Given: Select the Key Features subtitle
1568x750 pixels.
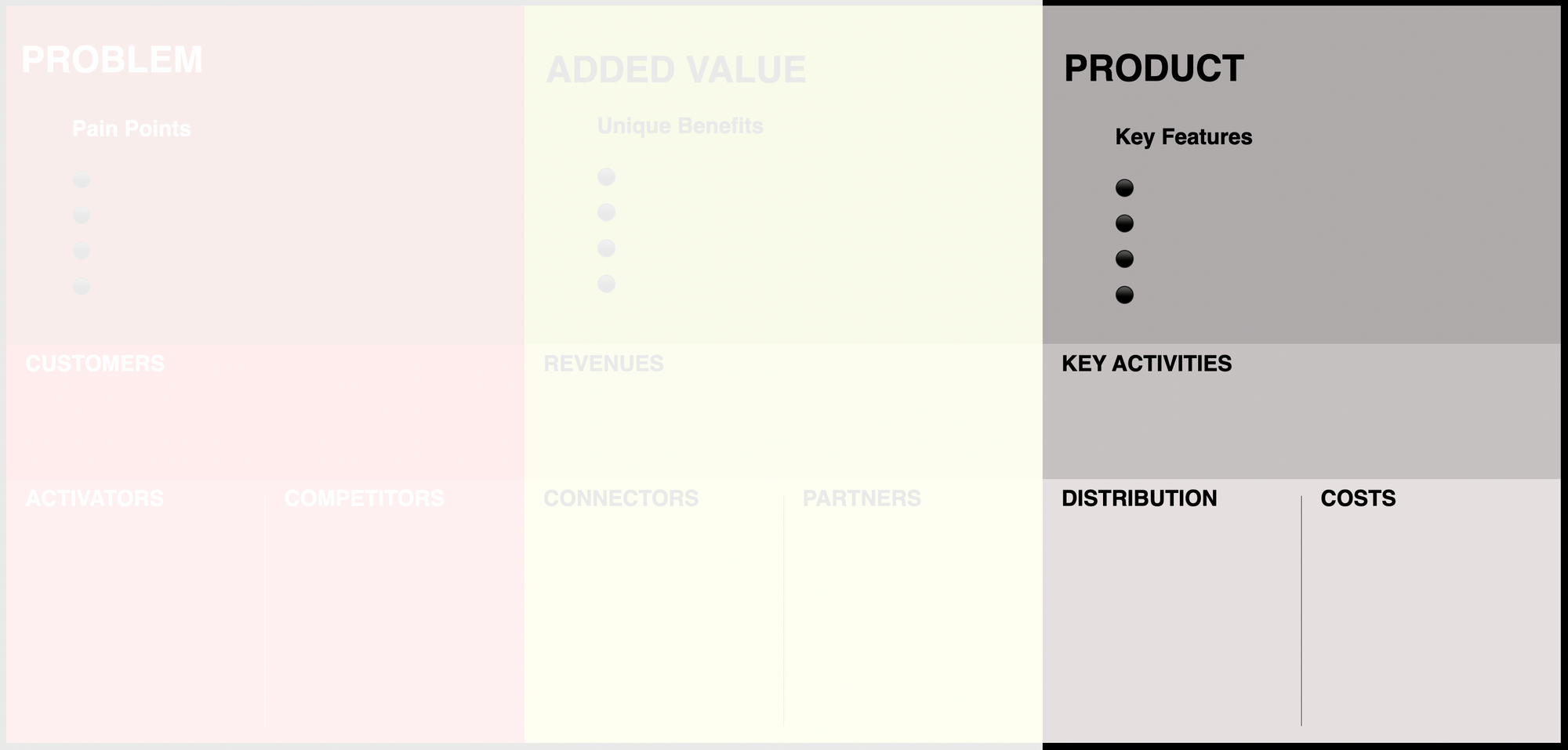Looking at the screenshot, I should click(x=1183, y=137).
